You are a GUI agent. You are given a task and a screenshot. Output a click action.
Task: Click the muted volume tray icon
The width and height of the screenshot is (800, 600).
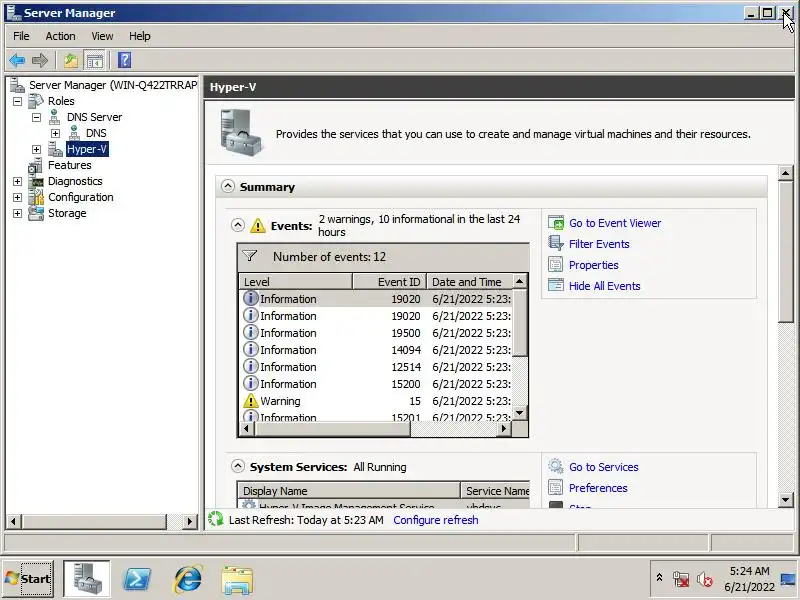705,579
